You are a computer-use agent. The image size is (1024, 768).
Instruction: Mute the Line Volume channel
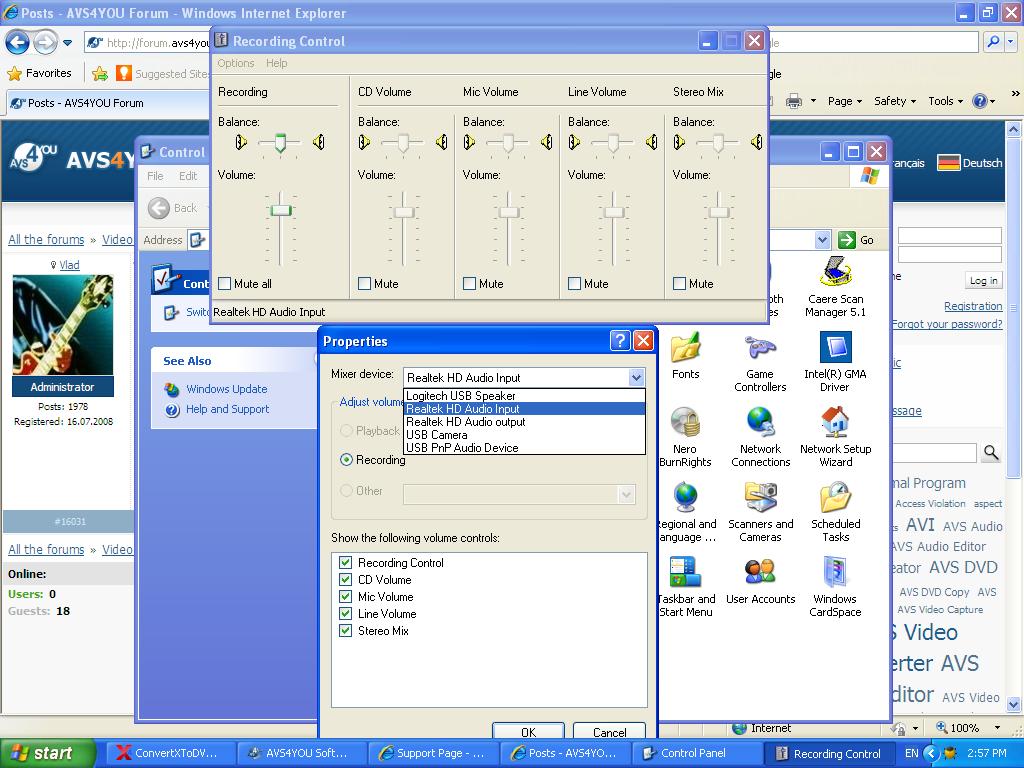coord(574,283)
